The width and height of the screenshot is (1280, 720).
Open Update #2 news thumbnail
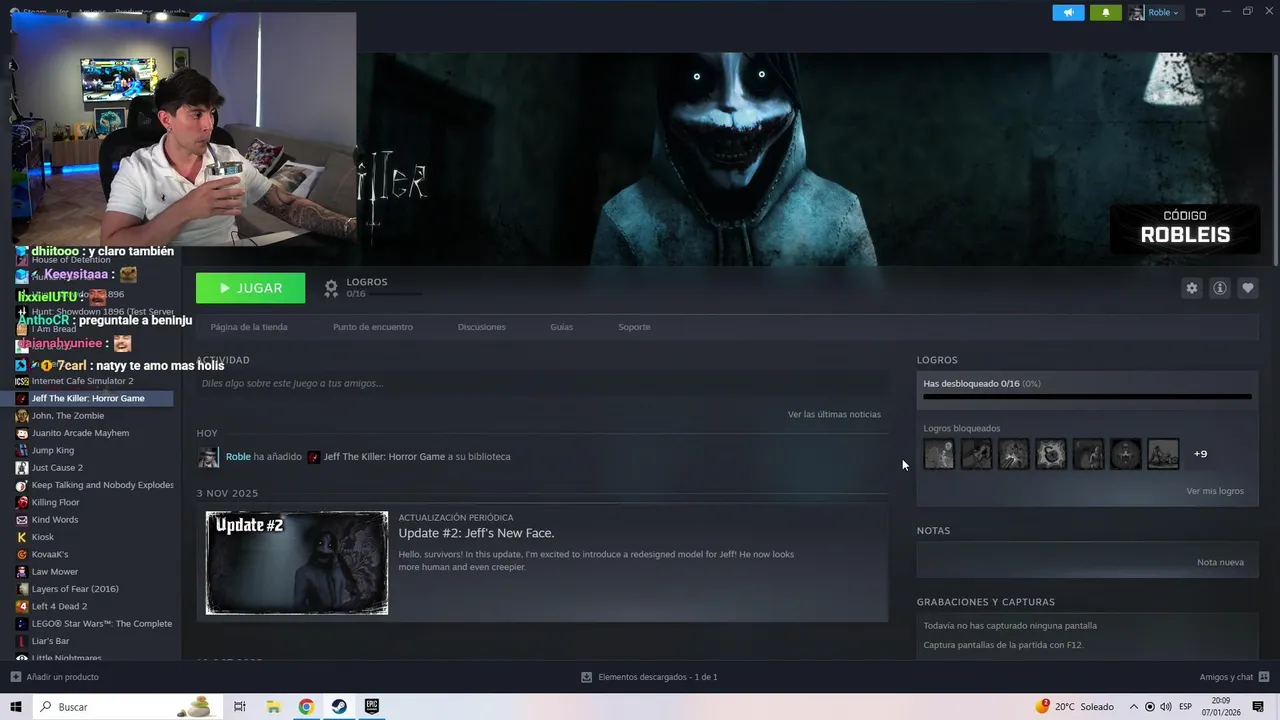coord(297,563)
